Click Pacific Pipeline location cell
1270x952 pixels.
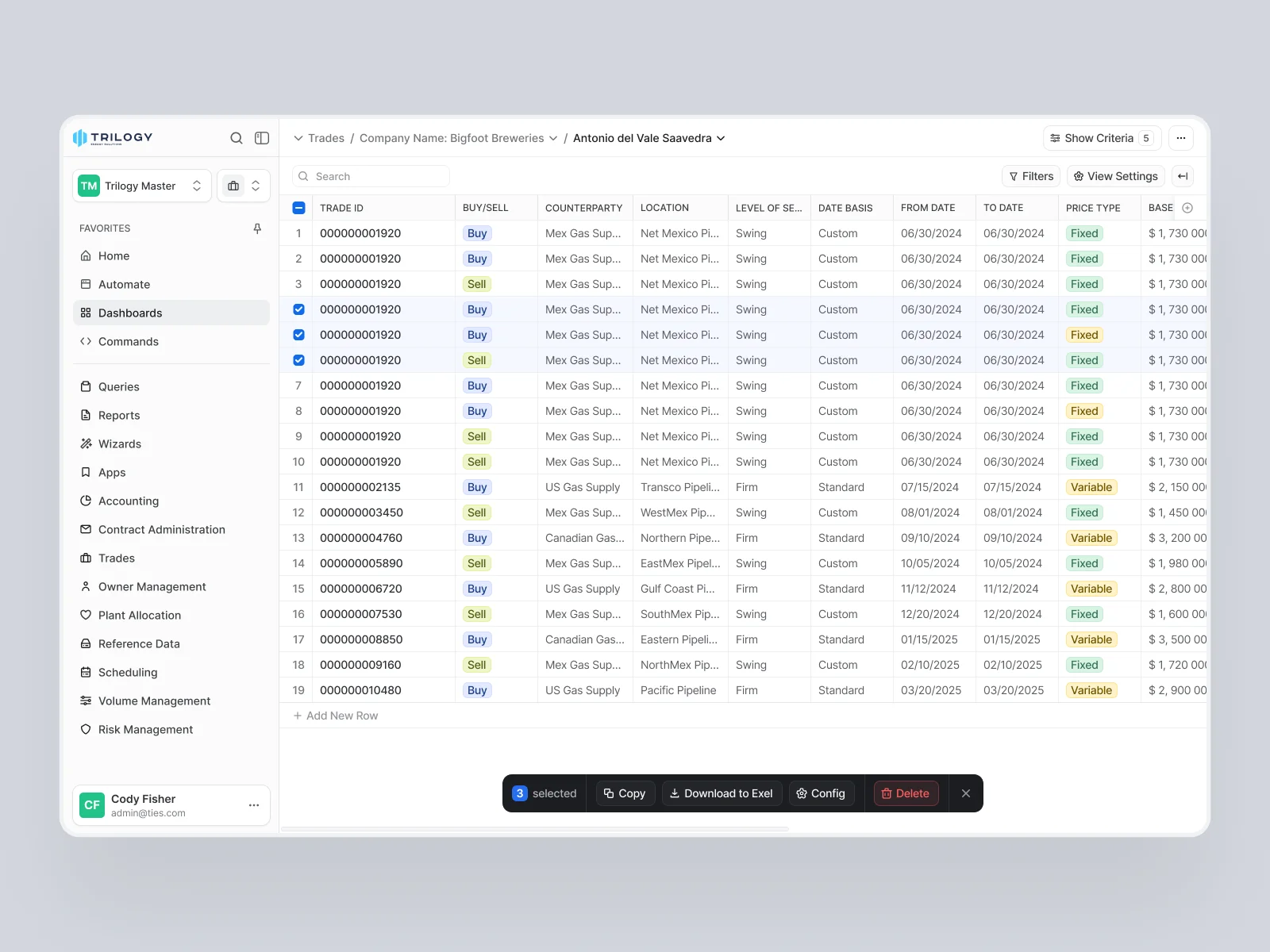point(679,690)
